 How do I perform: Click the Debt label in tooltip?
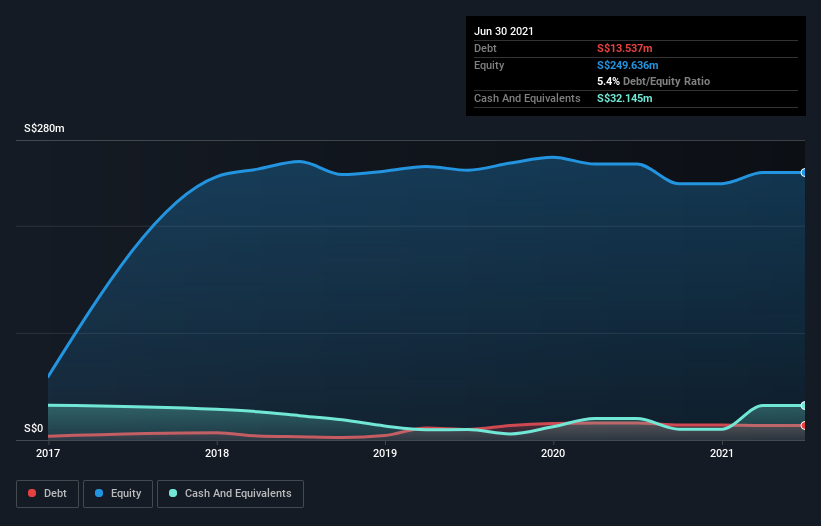(485, 48)
